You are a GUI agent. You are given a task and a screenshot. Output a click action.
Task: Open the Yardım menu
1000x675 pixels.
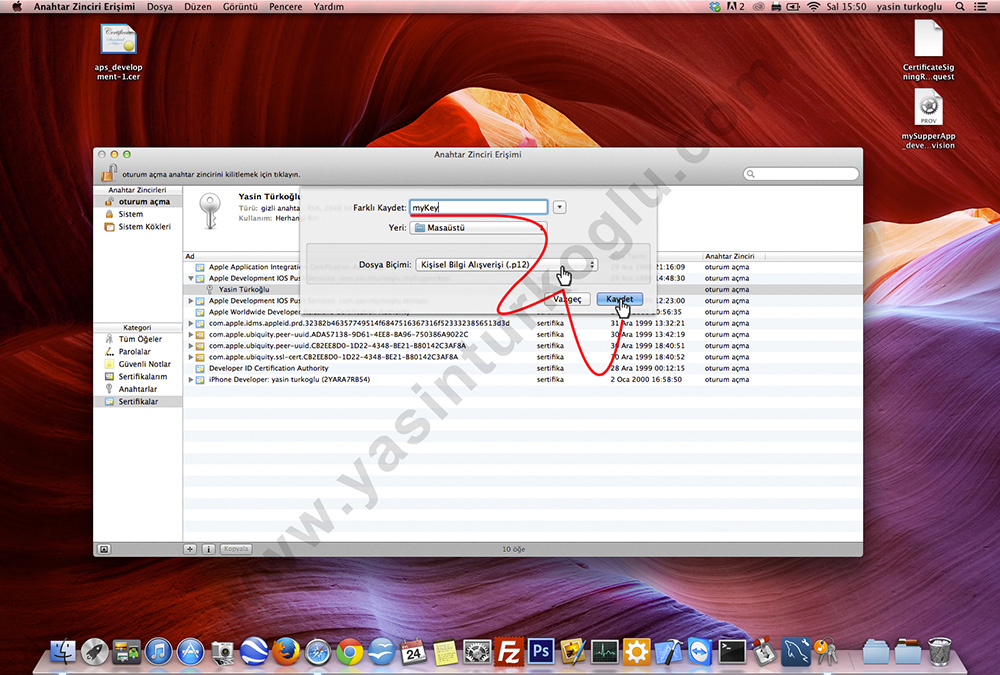[328, 6]
